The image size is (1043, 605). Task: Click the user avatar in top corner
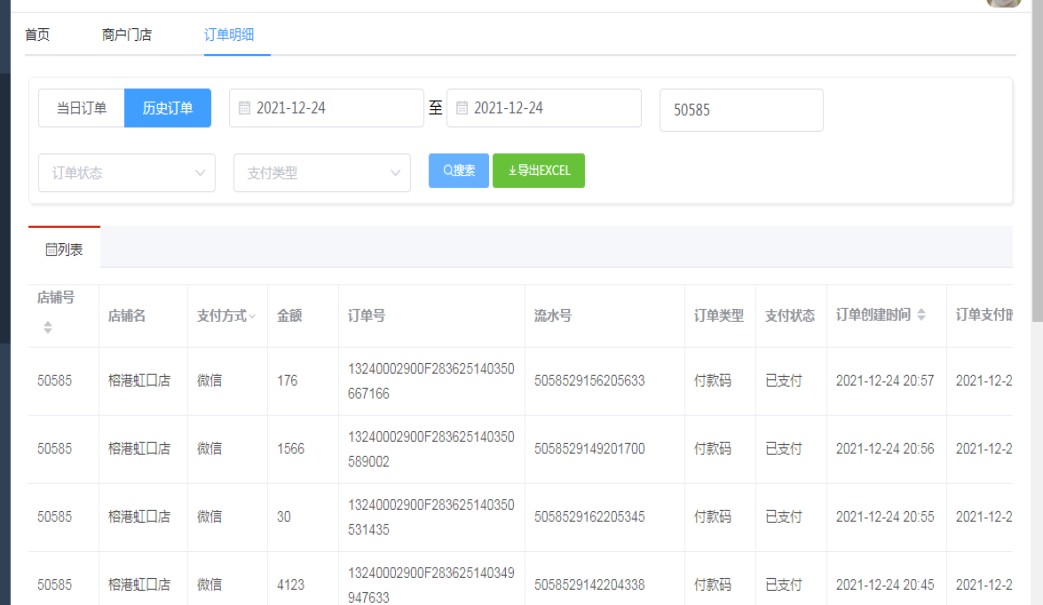(1003, 3)
